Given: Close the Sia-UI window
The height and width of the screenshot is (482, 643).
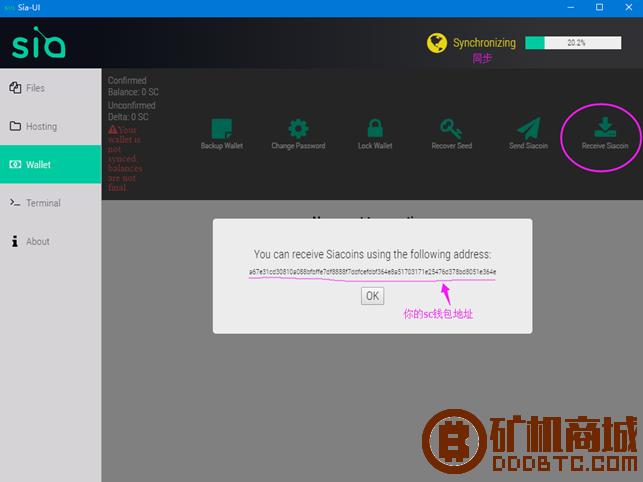Looking at the screenshot, I should 629,7.
